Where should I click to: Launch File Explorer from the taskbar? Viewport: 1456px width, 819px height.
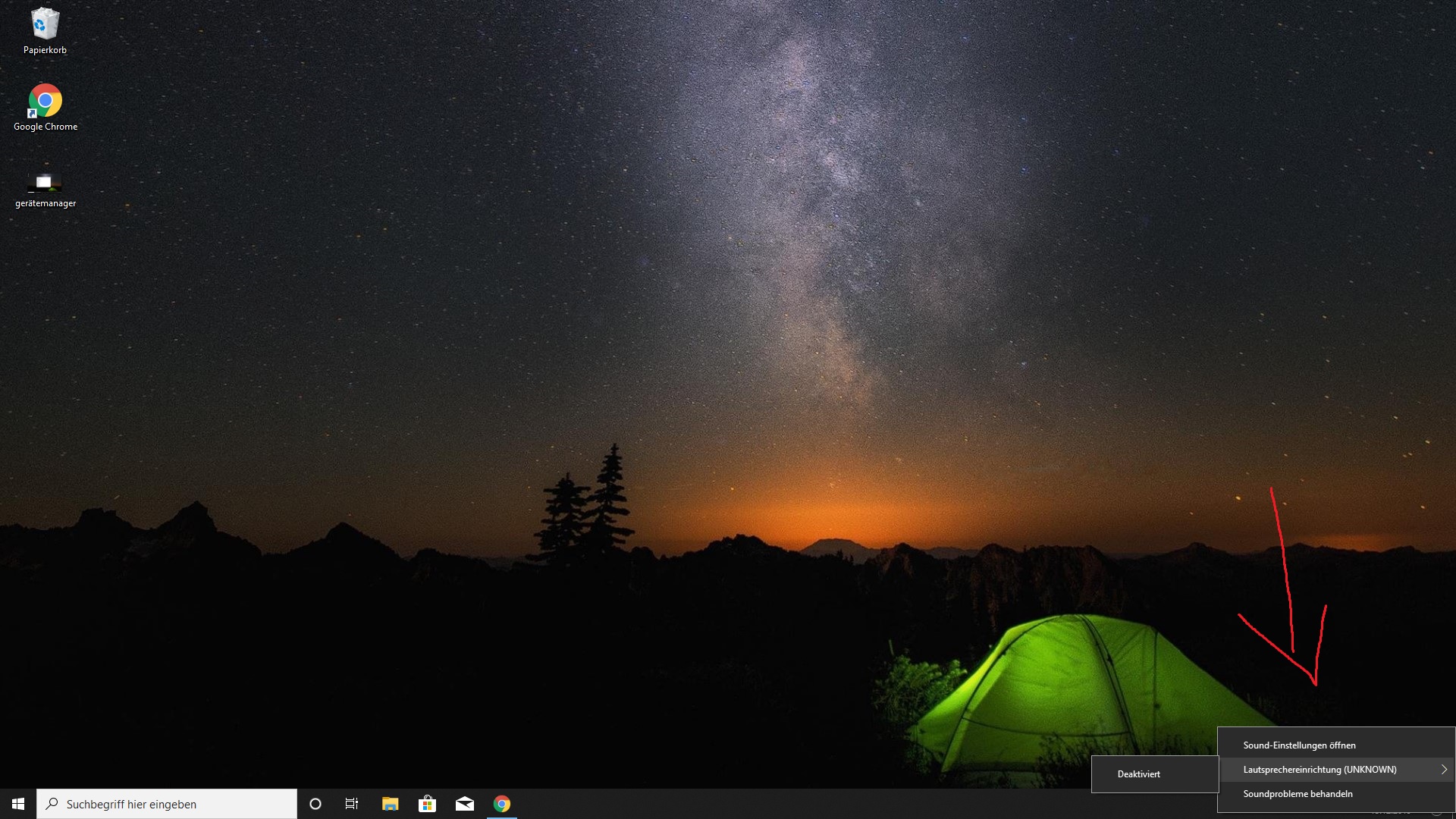pos(390,804)
